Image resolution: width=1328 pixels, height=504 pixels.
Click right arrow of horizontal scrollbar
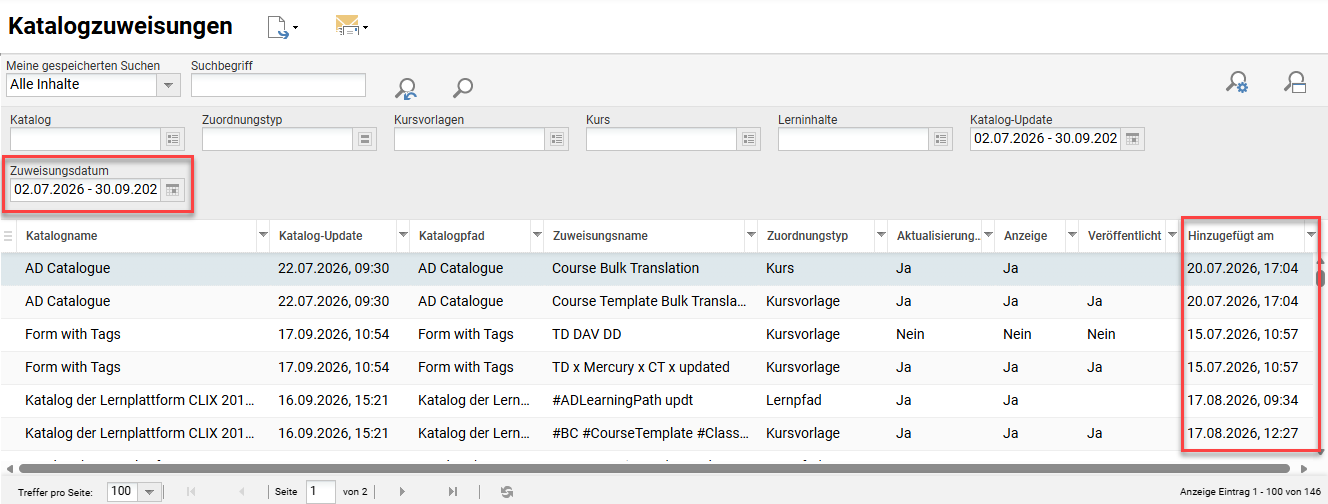(1304, 467)
